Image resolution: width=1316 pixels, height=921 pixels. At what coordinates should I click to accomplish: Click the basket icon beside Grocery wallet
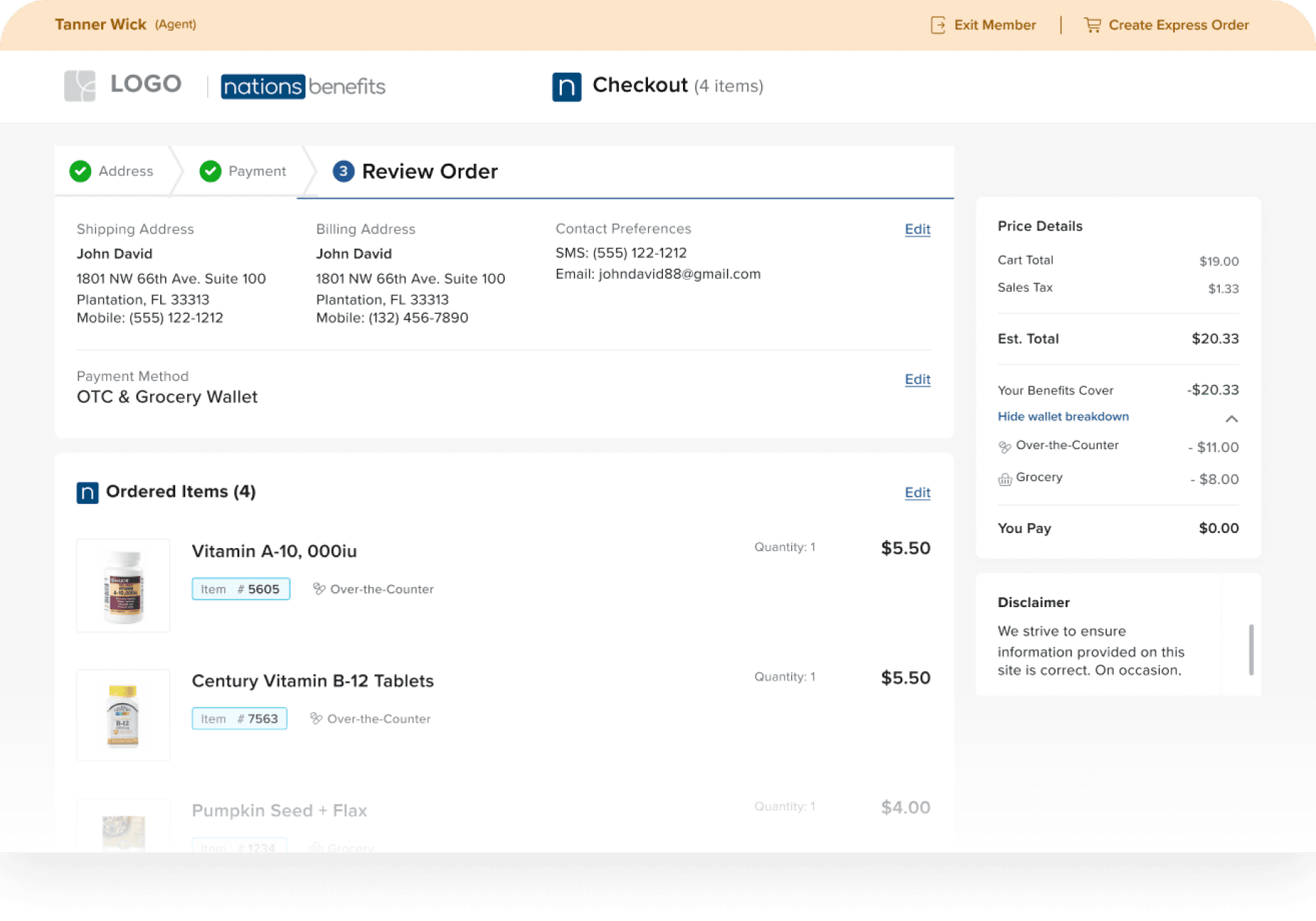[x=1005, y=479]
